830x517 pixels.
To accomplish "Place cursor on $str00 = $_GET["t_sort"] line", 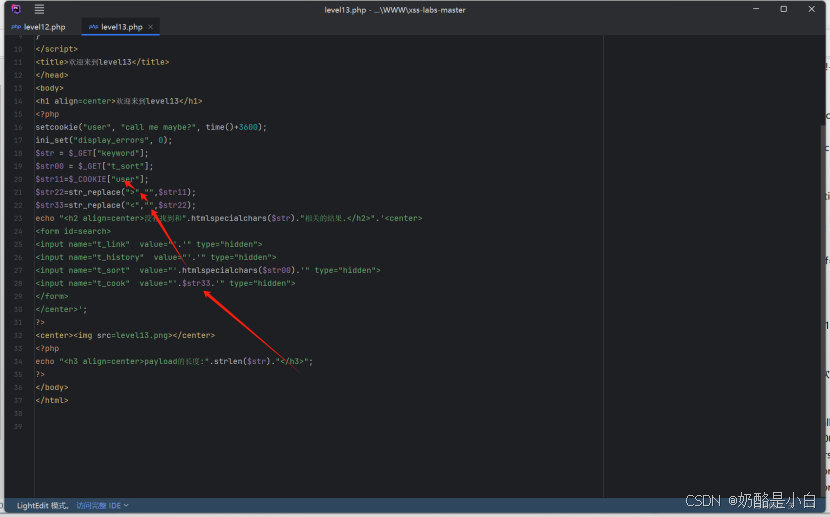I will point(94,166).
